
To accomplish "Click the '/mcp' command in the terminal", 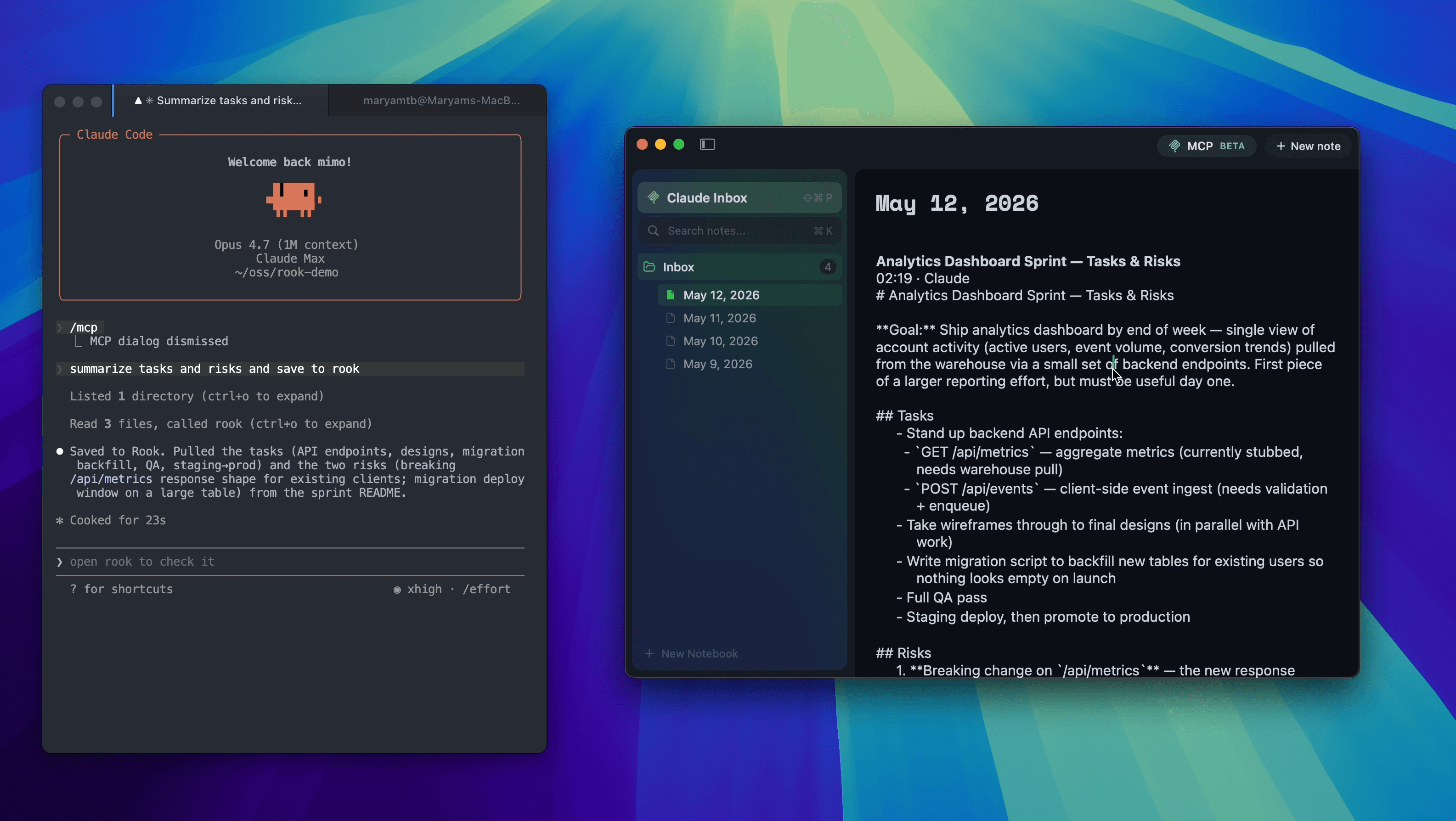I will coord(84,328).
